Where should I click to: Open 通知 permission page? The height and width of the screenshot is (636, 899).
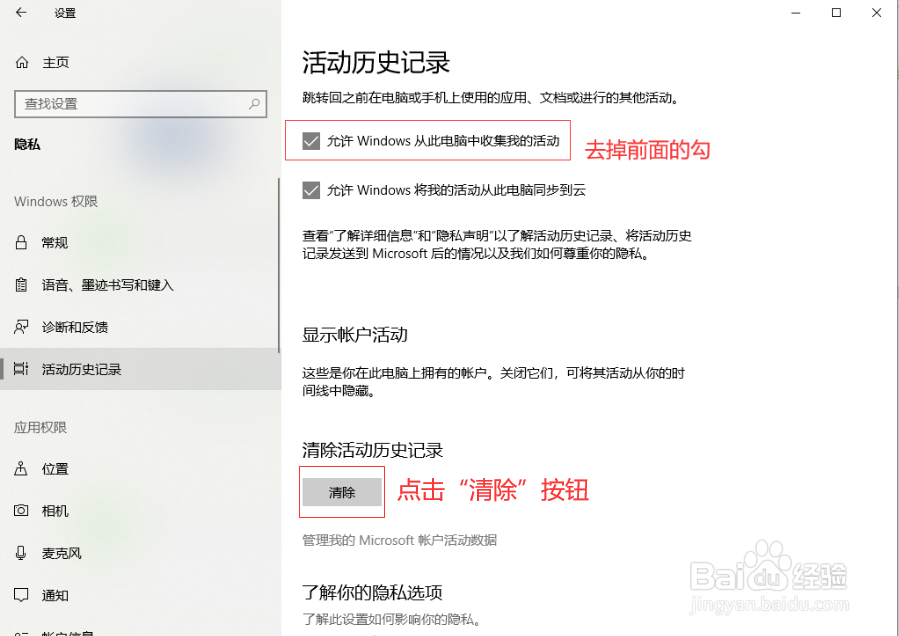coord(140,595)
